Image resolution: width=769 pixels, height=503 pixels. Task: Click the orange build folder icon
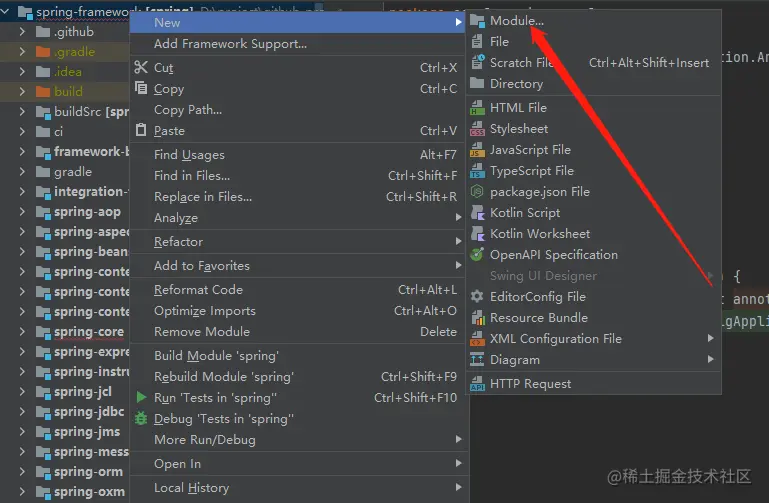(43, 92)
